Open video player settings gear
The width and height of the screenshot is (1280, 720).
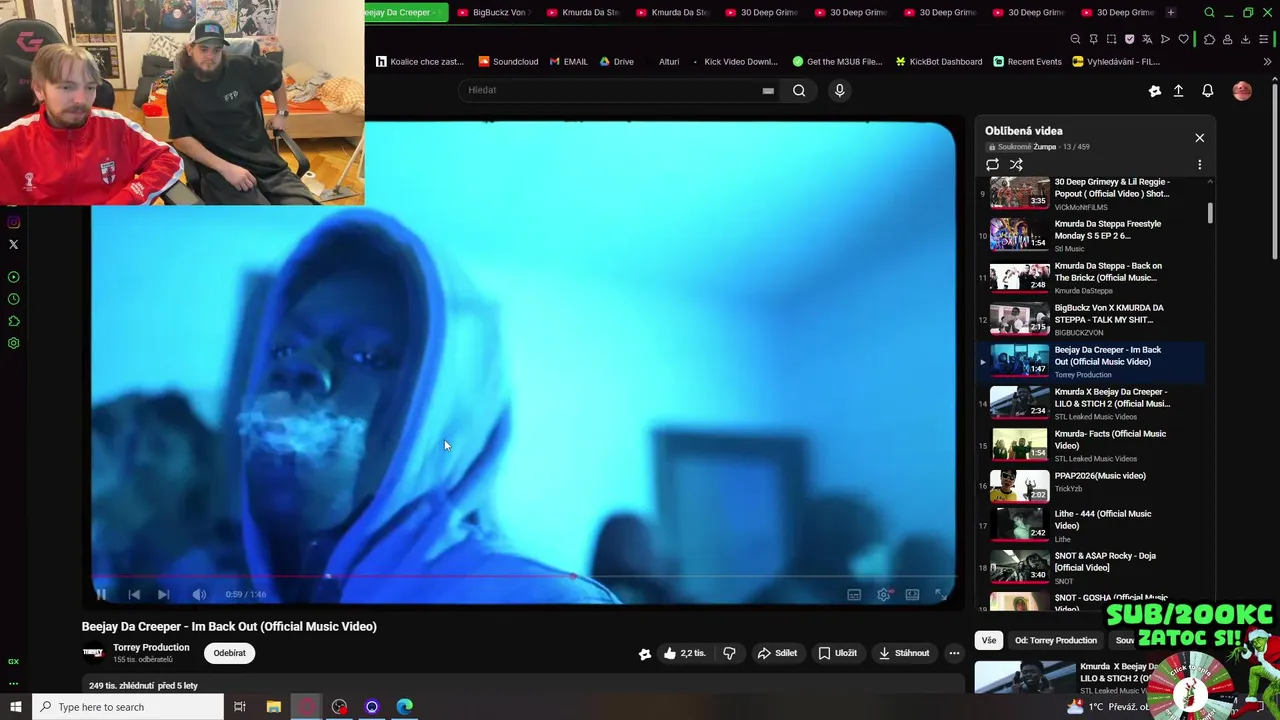pyautogui.click(x=884, y=594)
